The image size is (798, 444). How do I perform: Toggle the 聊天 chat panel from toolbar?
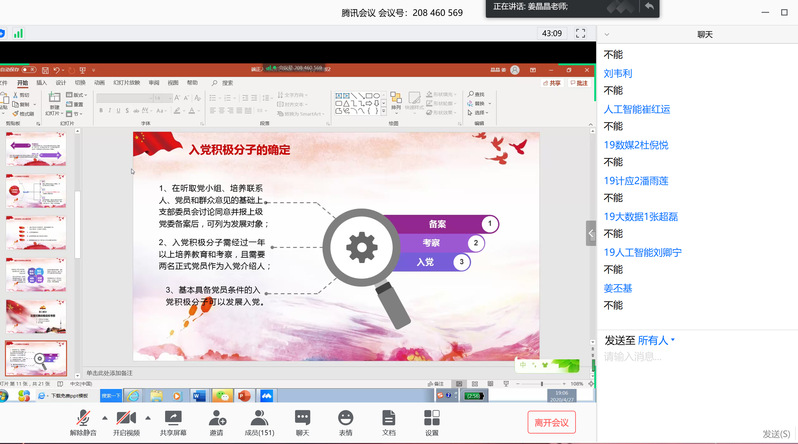click(x=302, y=422)
